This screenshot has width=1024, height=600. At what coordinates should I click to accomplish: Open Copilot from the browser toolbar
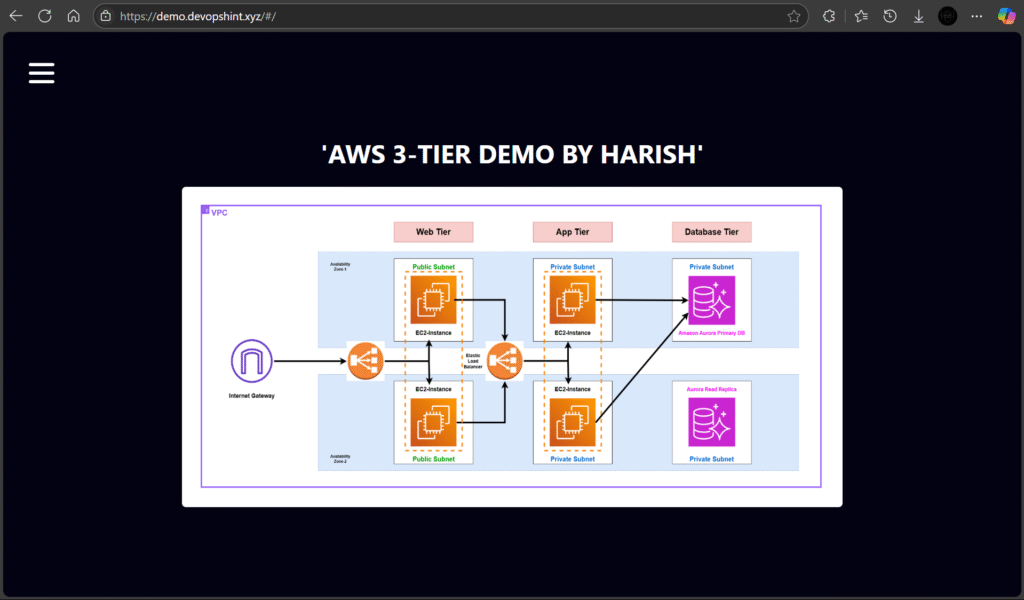(1006, 15)
